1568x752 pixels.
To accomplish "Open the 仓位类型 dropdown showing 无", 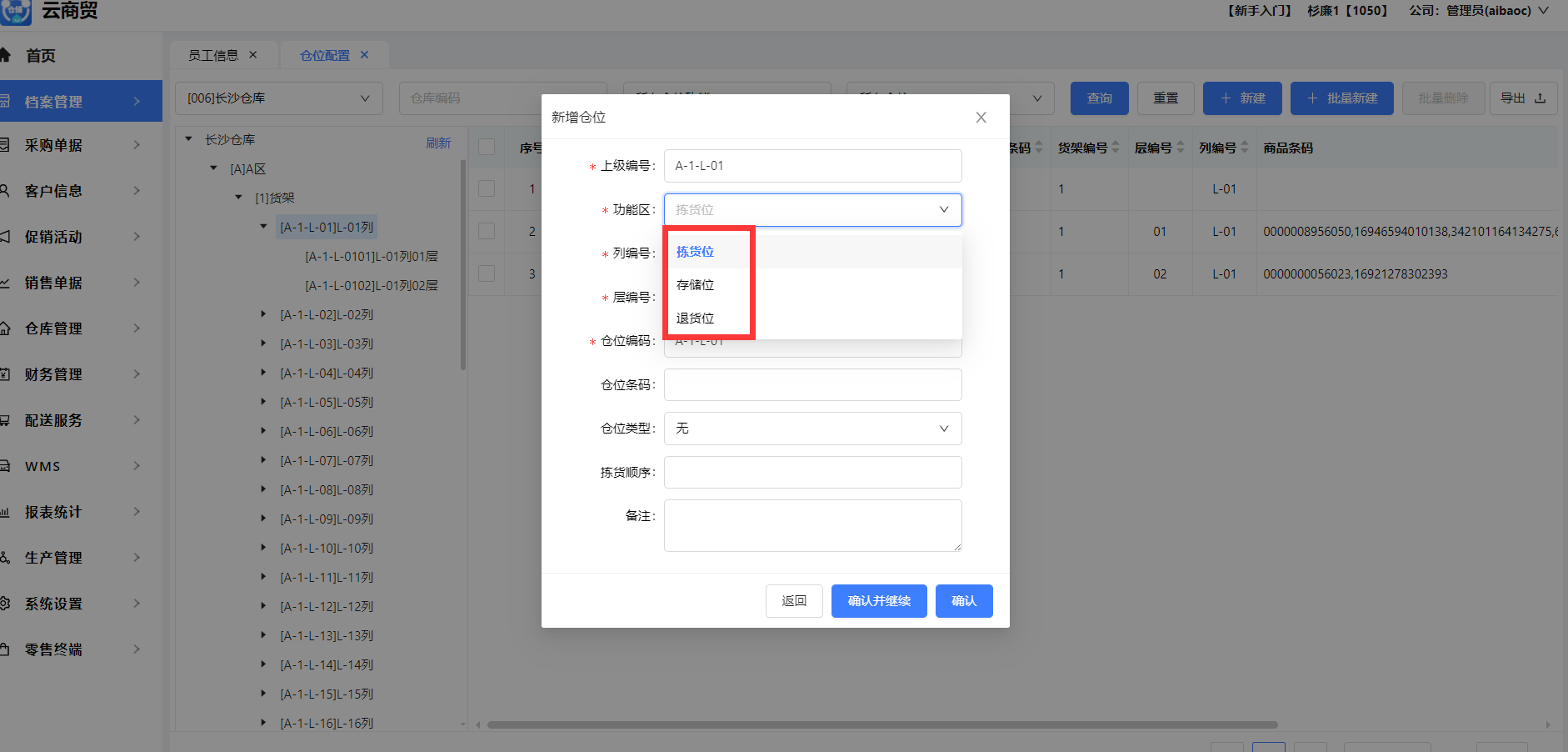I will [812, 429].
